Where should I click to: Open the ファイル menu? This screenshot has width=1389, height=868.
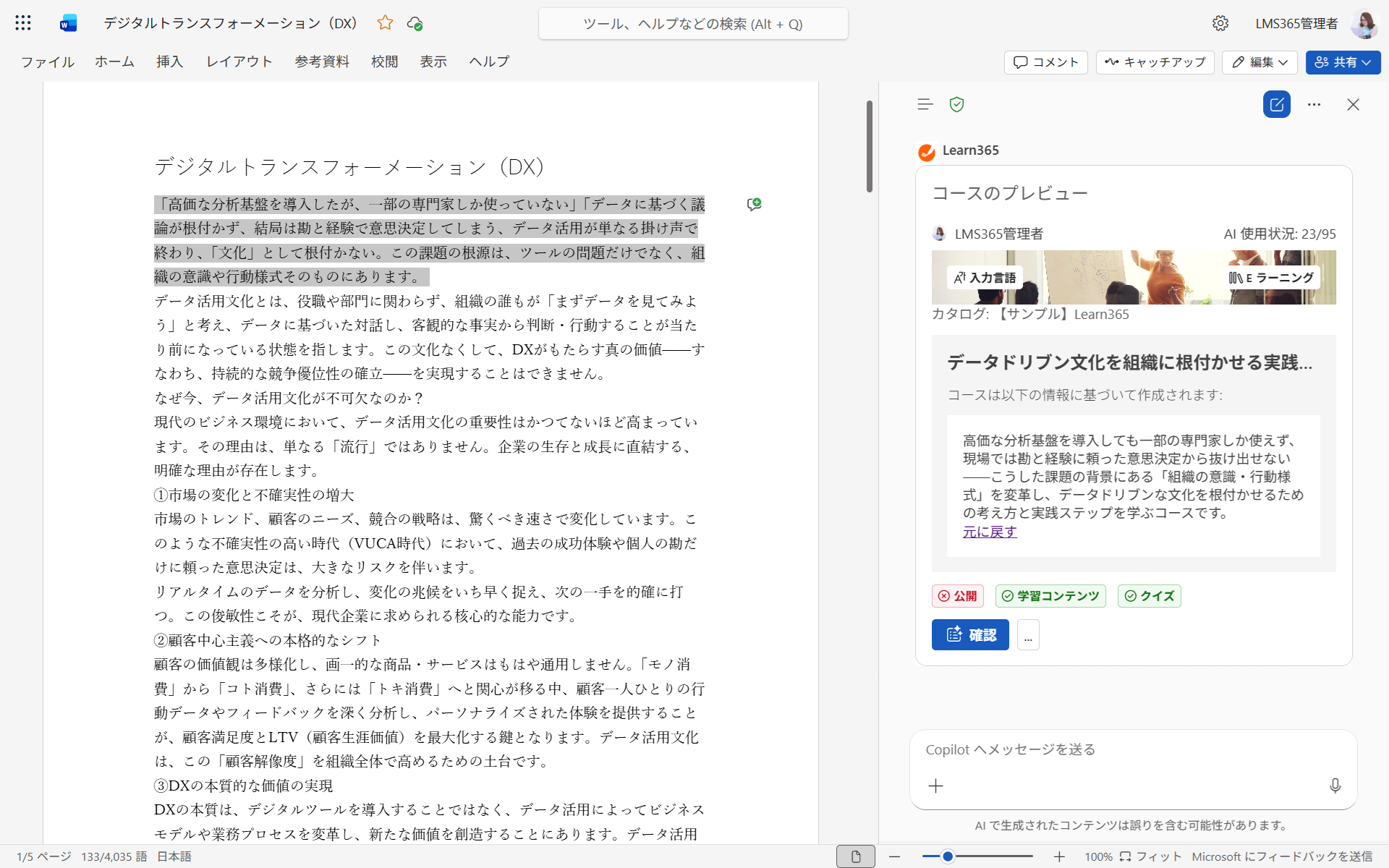[x=48, y=62]
